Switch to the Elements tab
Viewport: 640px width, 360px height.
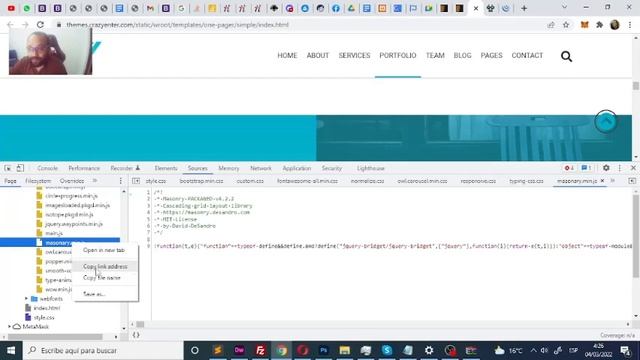click(166, 168)
